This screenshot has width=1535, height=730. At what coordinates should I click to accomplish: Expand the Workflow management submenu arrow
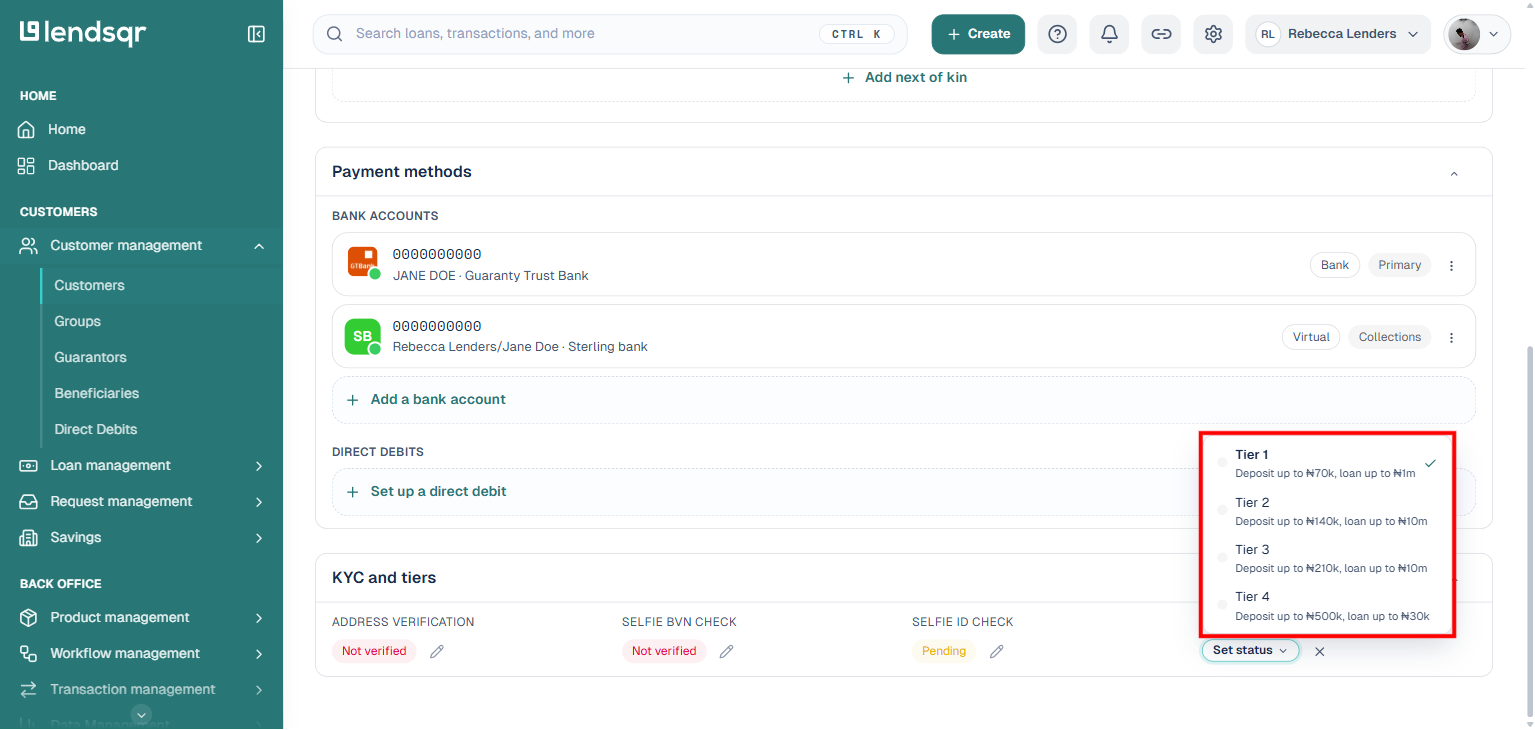(x=259, y=654)
